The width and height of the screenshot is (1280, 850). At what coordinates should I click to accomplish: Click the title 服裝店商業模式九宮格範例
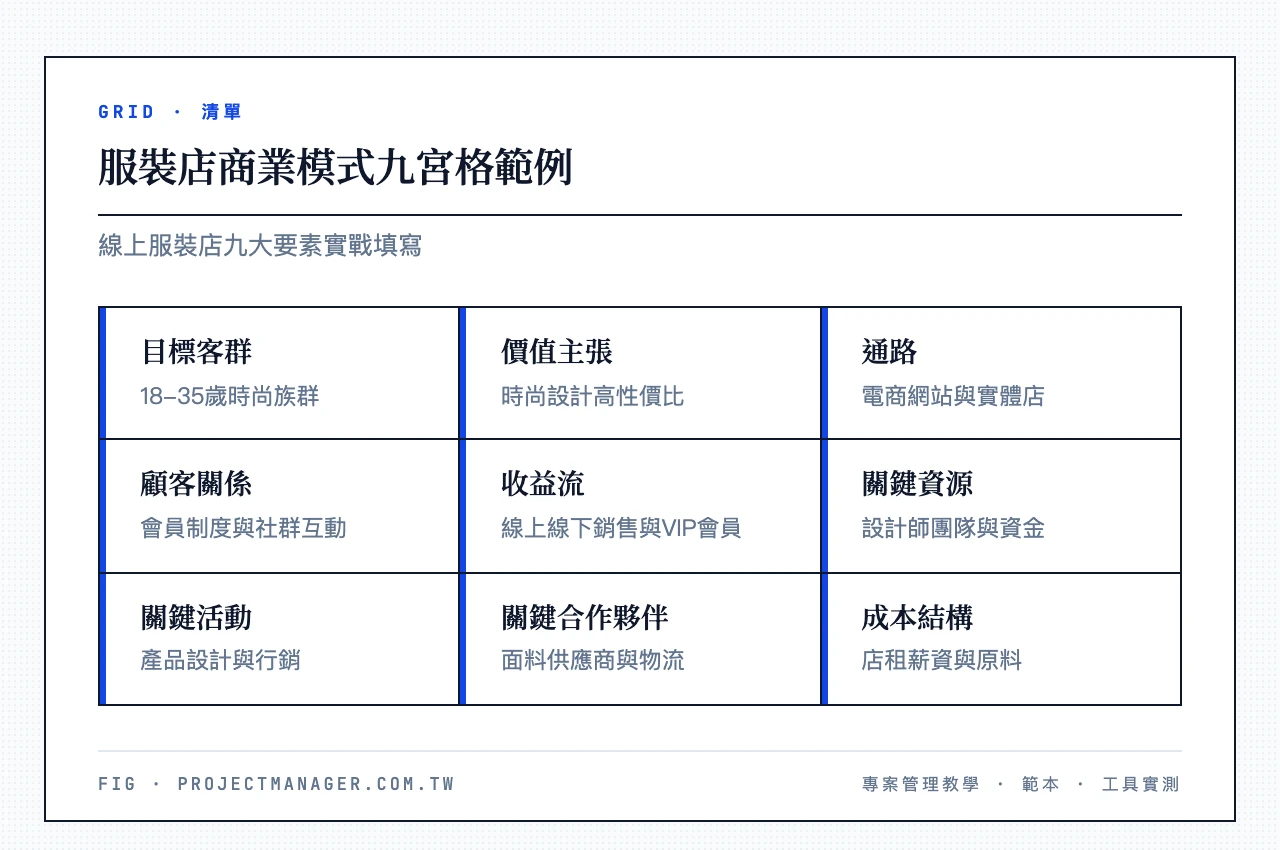pos(335,167)
